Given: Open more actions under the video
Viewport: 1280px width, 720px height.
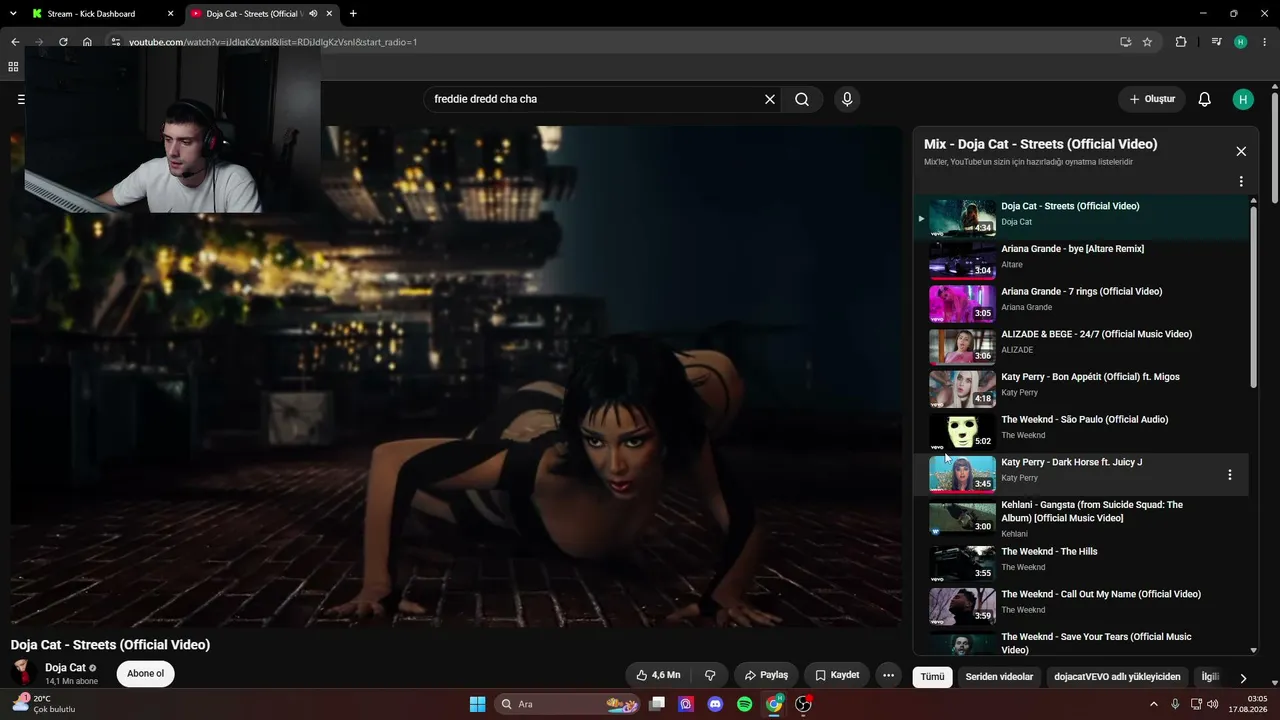Looking at the screenshot, I should 888,675.
